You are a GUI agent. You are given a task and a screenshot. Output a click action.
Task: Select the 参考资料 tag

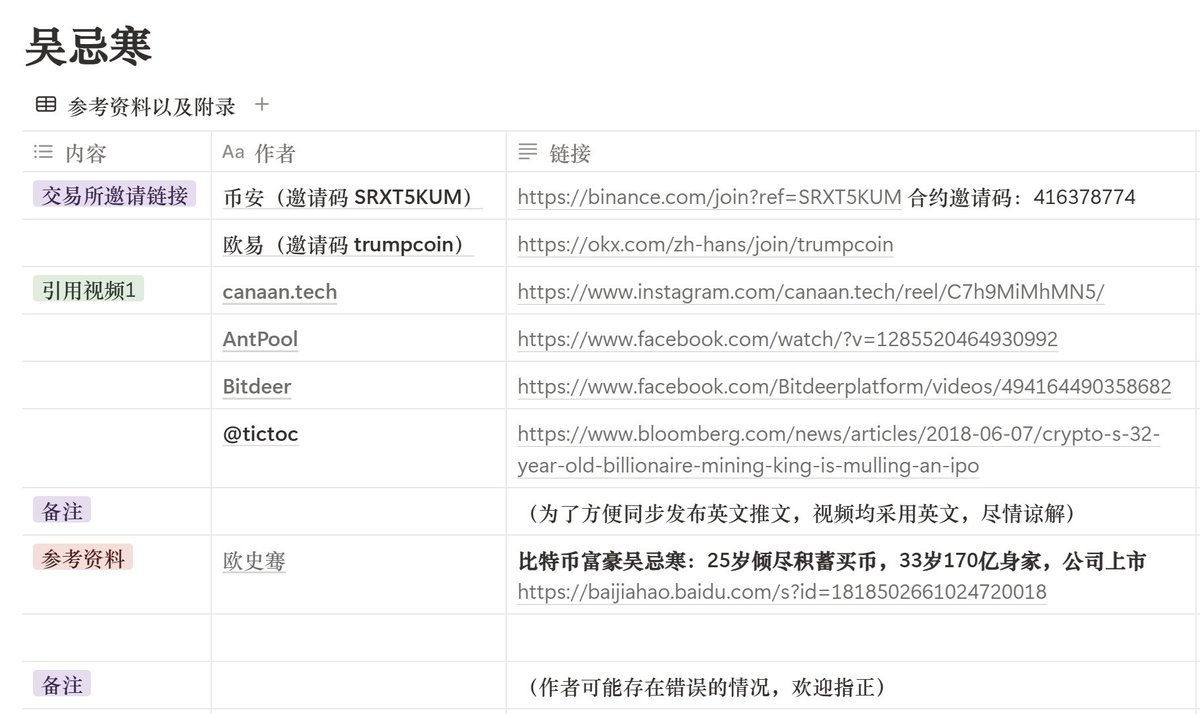point(83,558)
